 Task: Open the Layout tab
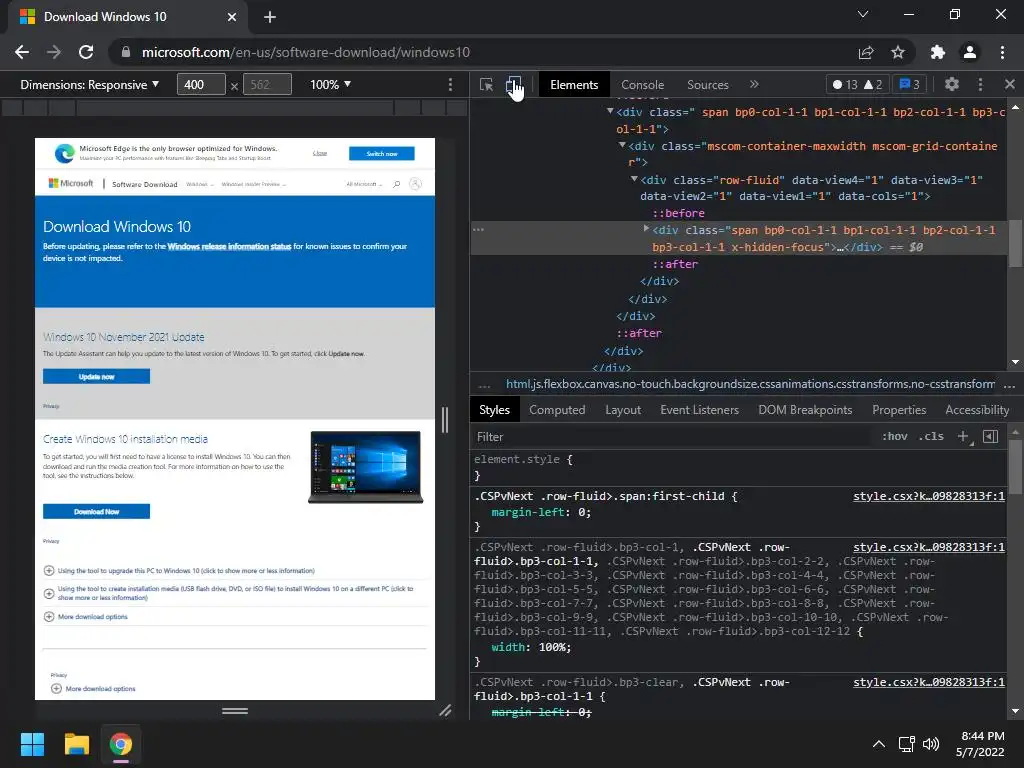click(x=623, y=409)
